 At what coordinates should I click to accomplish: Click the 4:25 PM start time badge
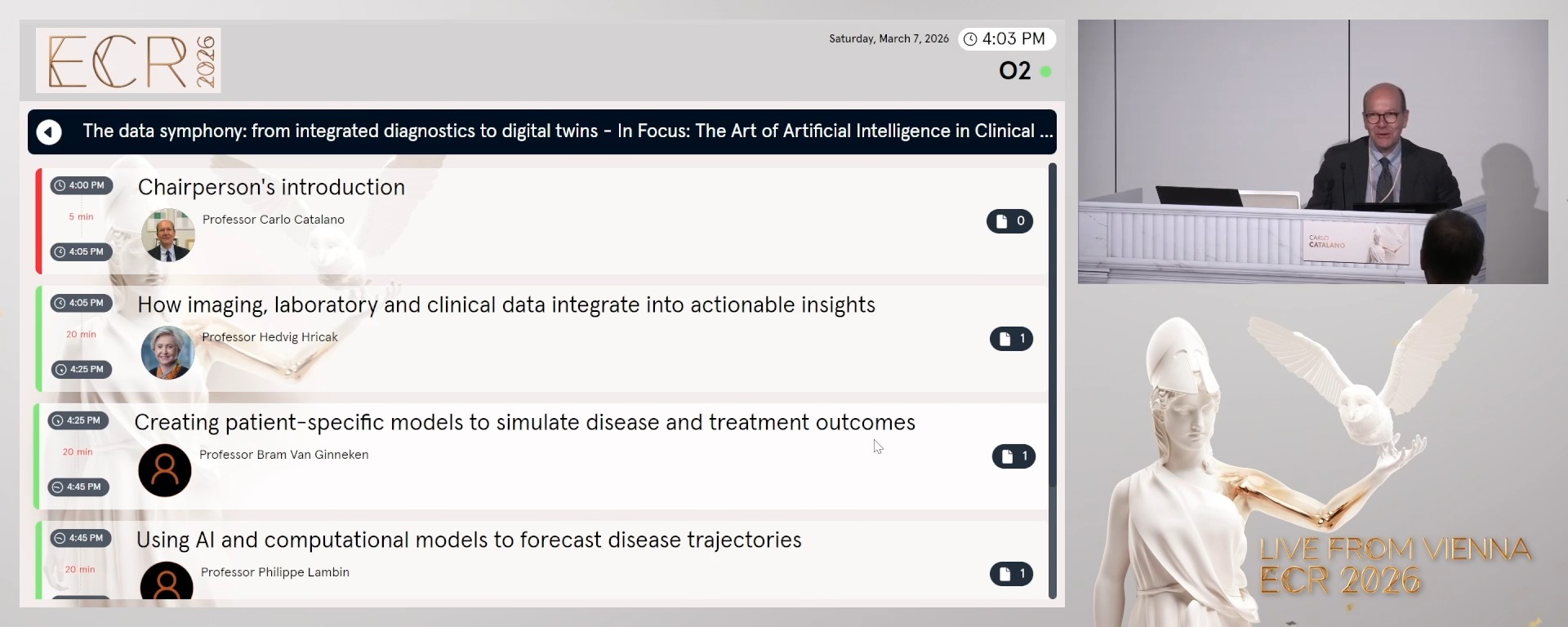pos(78,420)
